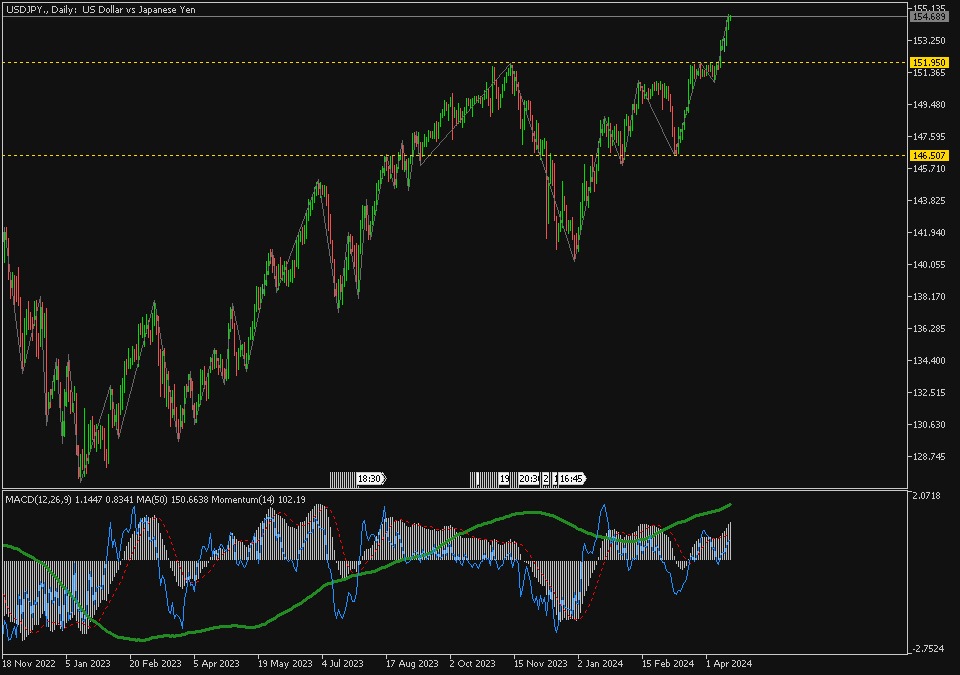Viewport: 960px width, 675px height.
Task: Click the '15 Feb 2024' date on time axis
Action: click(668, 663)
